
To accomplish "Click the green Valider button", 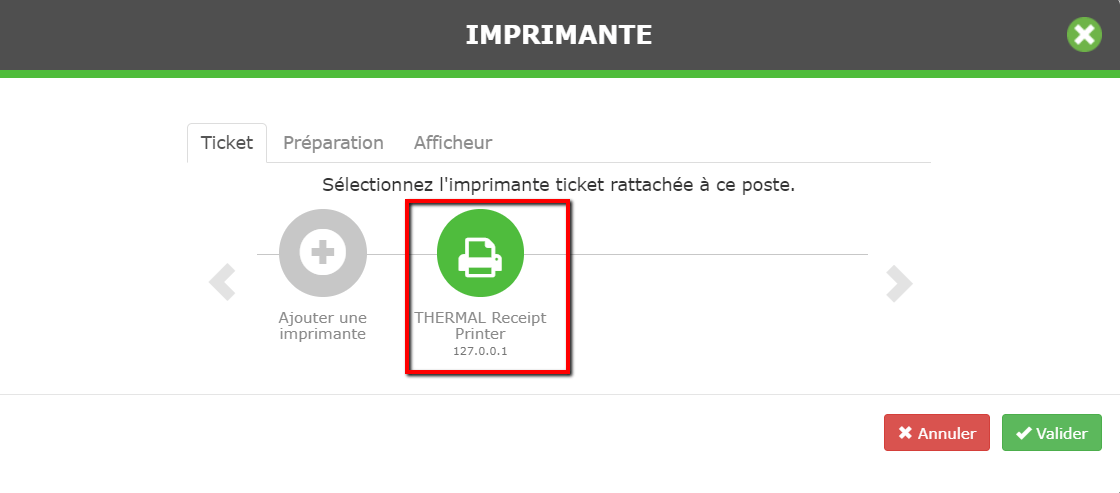I will click(x=1051, y=433).
